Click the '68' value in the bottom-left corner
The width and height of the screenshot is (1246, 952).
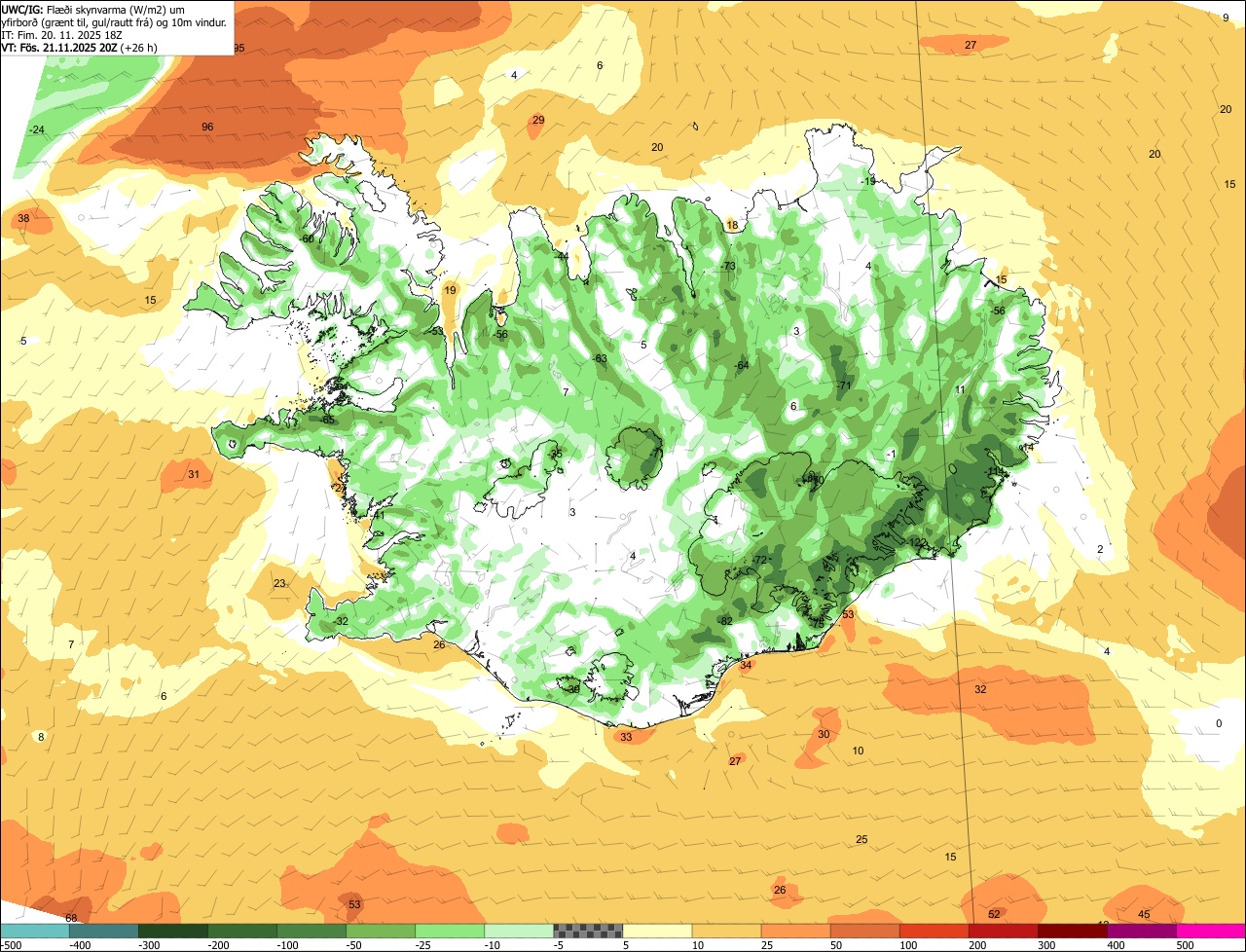71,918
